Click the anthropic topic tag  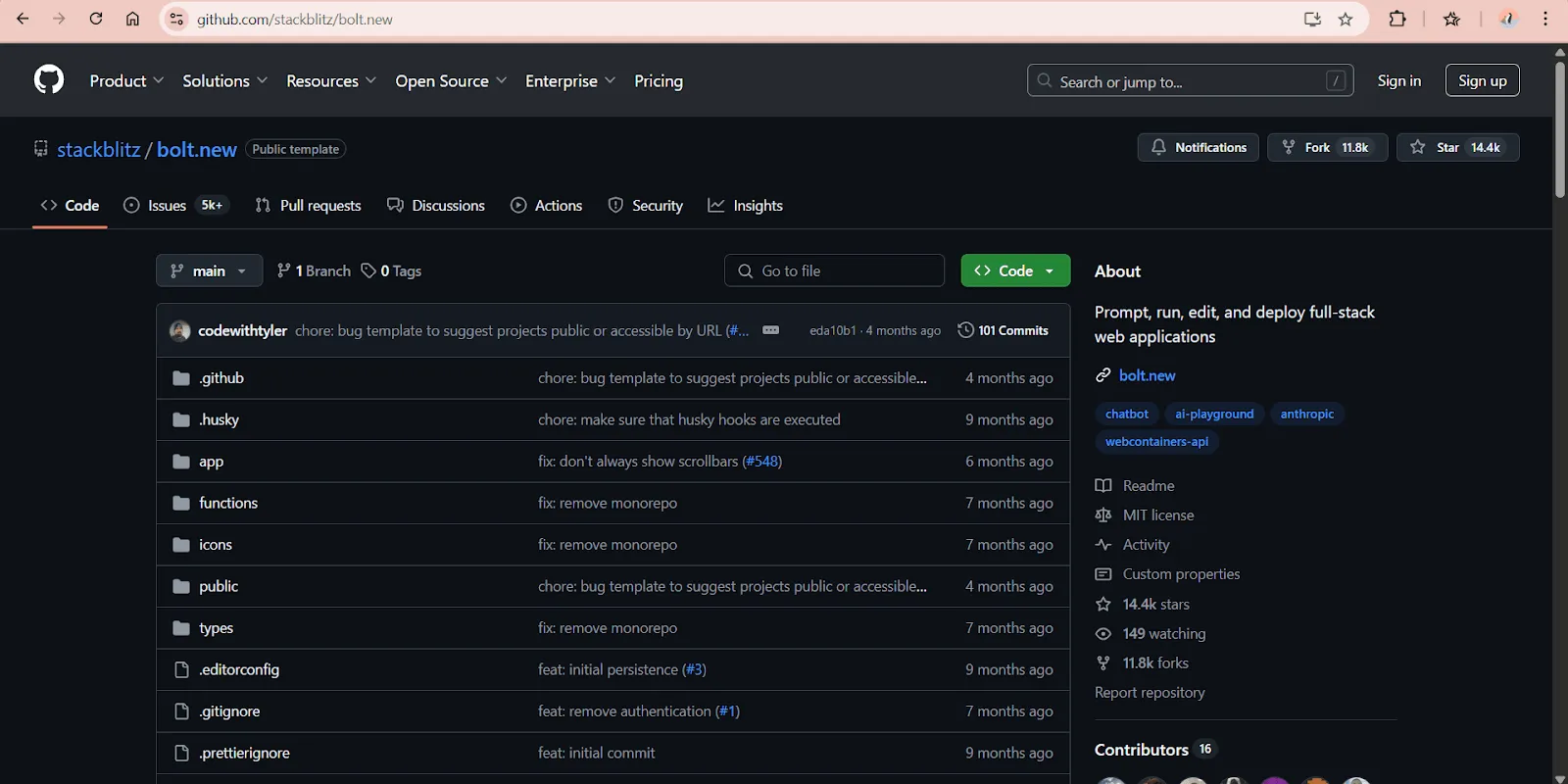click(1307, 414)
